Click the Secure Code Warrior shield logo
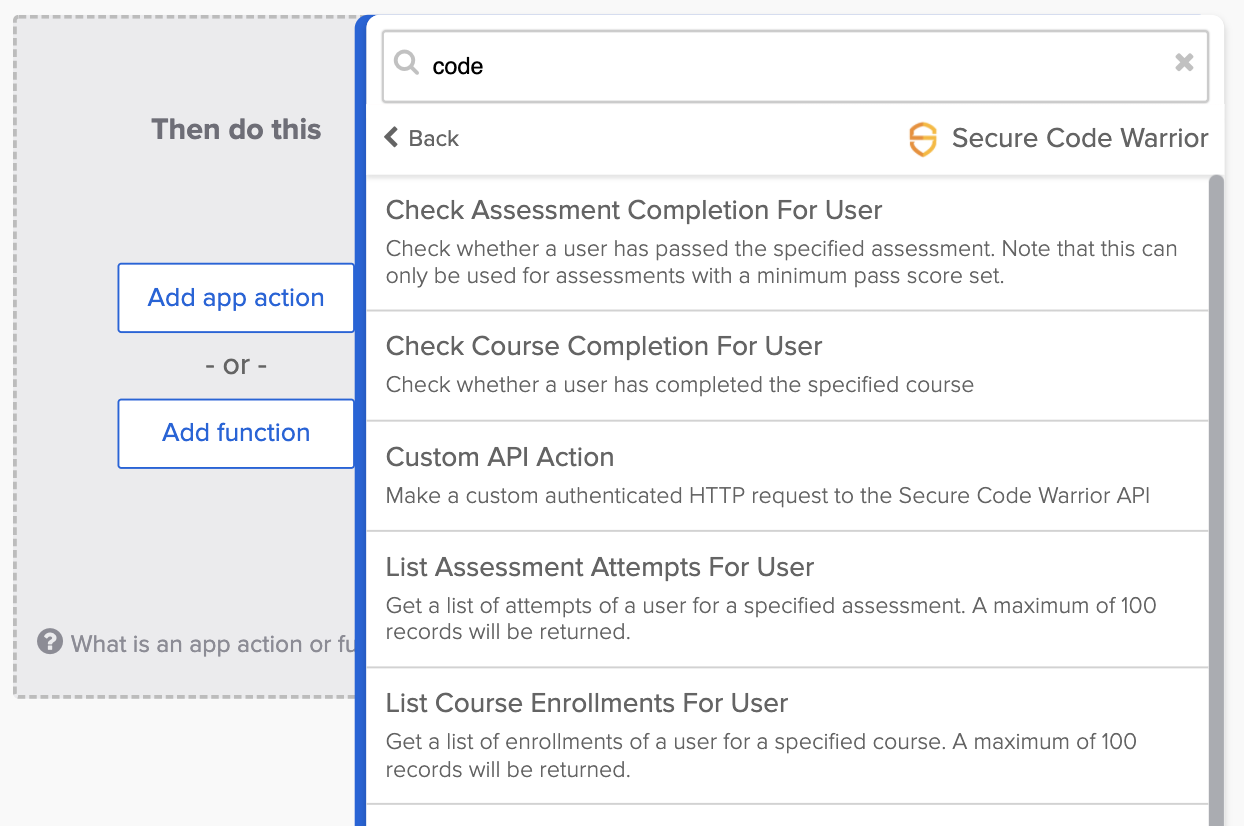The height and width of the screenshot is (826, 1244). 922,139
